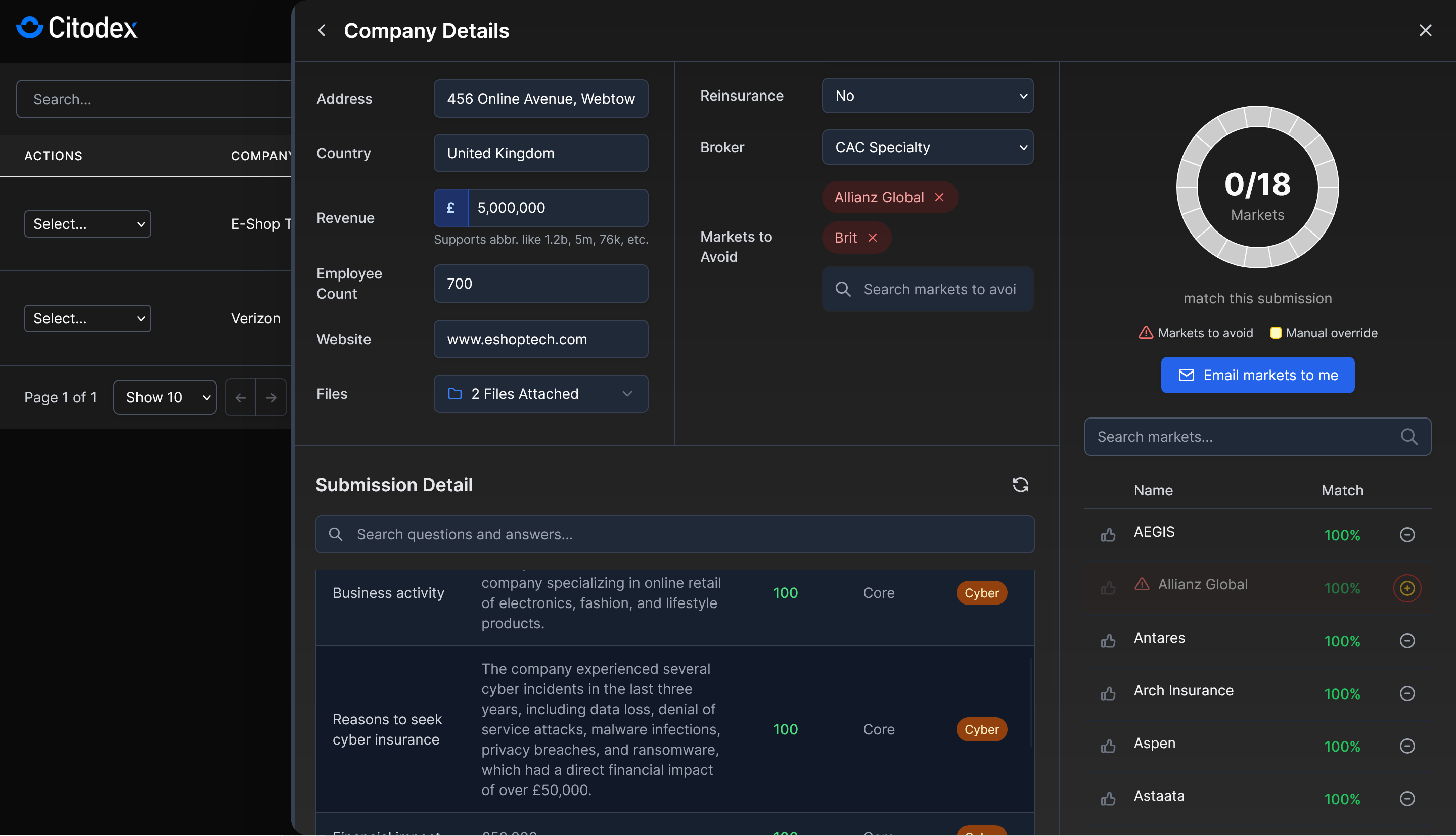Viewport: 1456px width, 836px height.
Task: Add Allianz Global via plus circle
Action: coord(1406,588)
